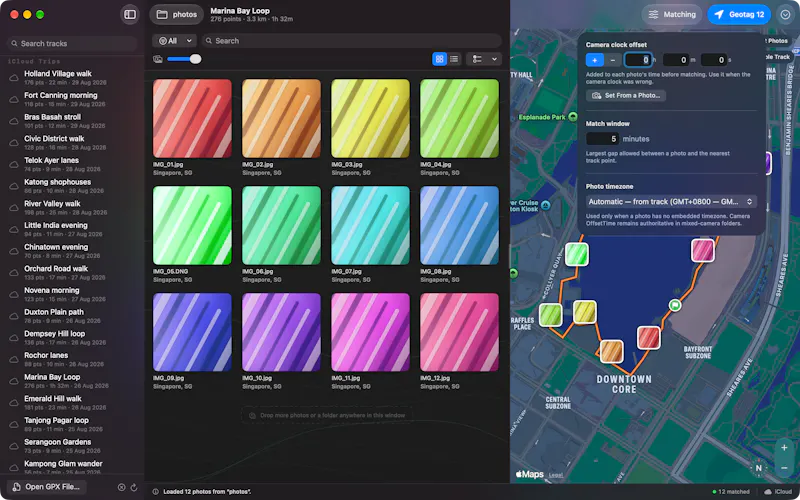Open the Photo timezone dropdown
Screen dimensions: 800x500
pyautogui.click(x=671, y=202)
